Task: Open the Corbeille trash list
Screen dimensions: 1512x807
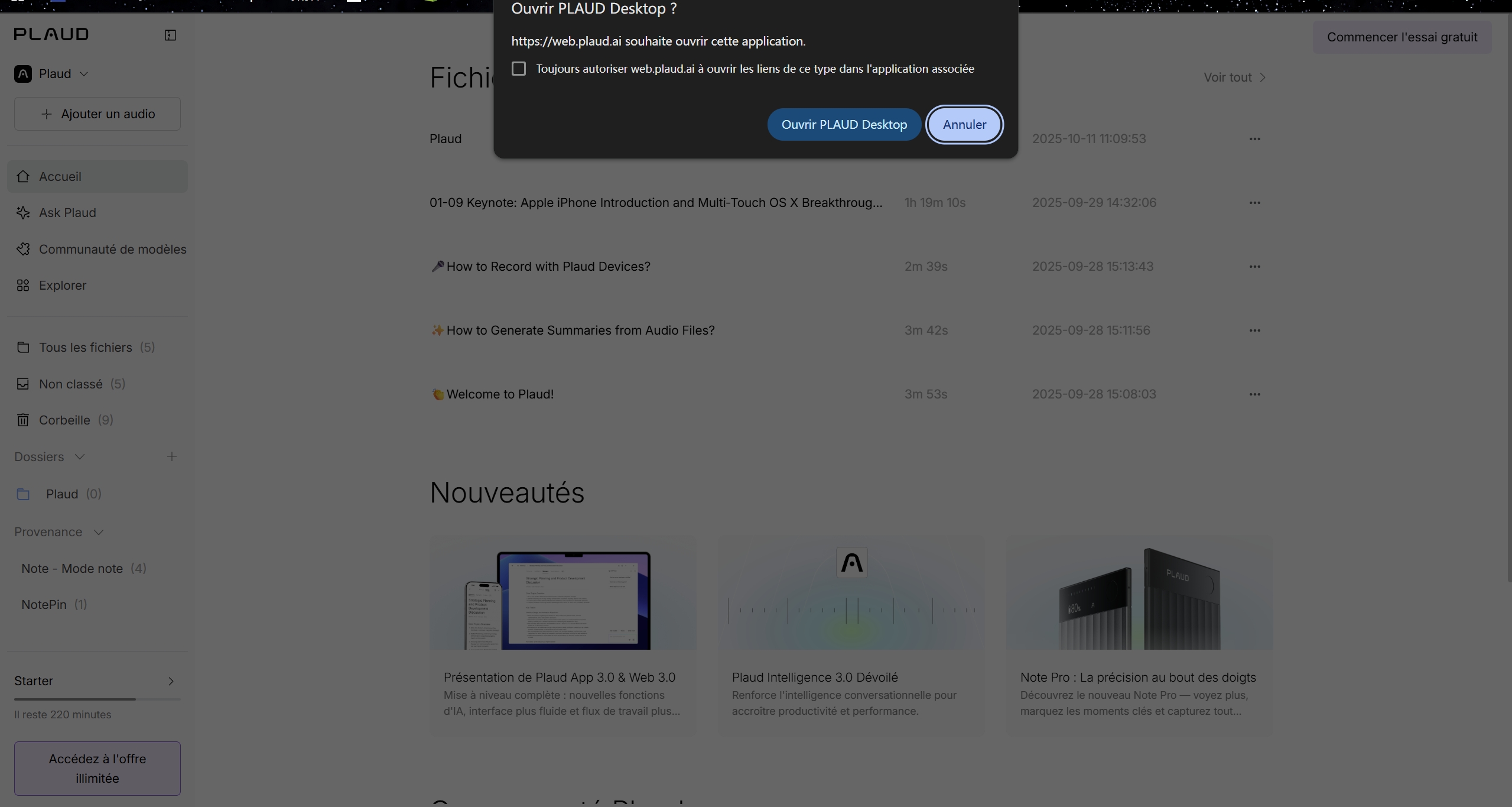Action: 97,420
